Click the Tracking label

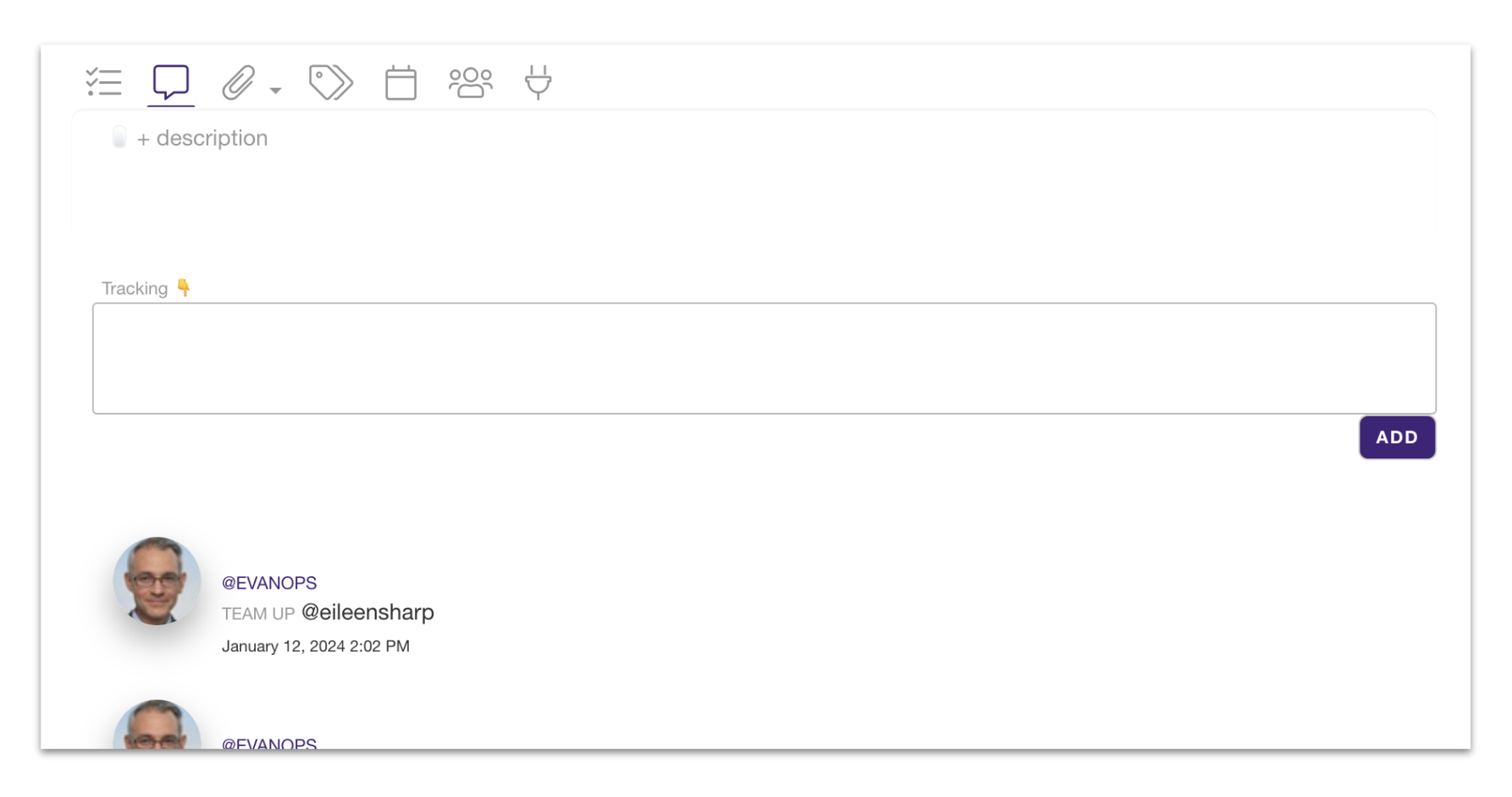pos(135,289)
